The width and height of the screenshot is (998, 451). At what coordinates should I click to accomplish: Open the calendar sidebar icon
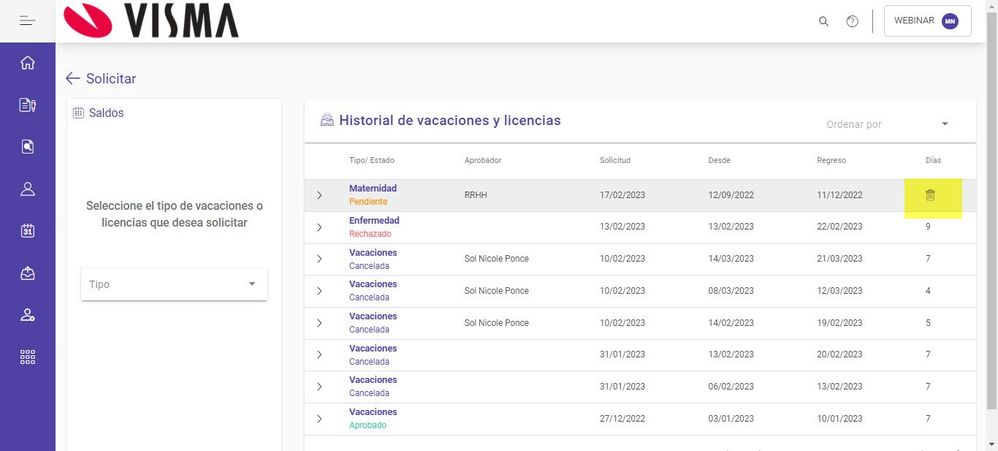tap(27, 231)
